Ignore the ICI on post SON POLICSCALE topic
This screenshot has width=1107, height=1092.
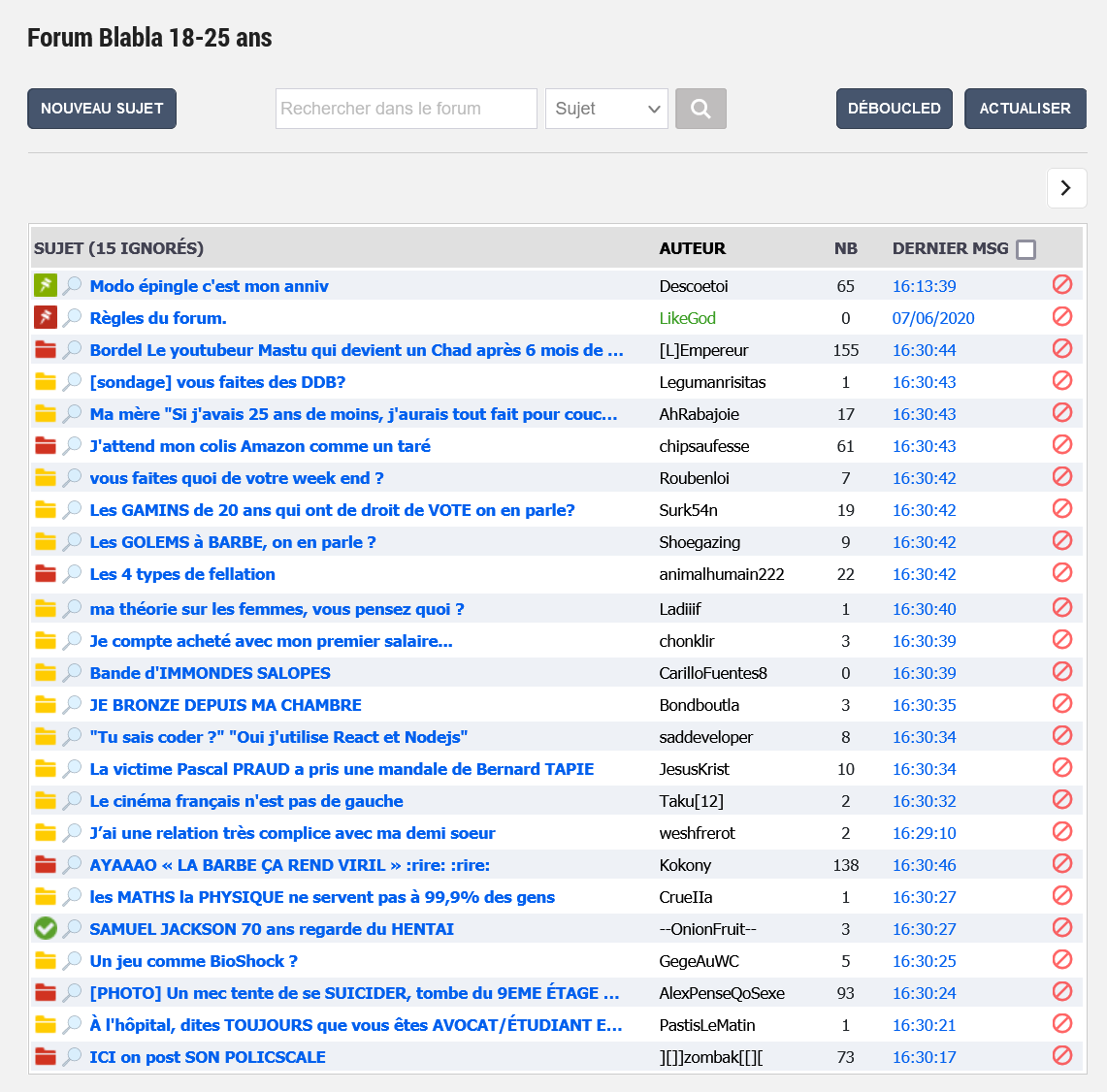click(x=1061, y=1056)
